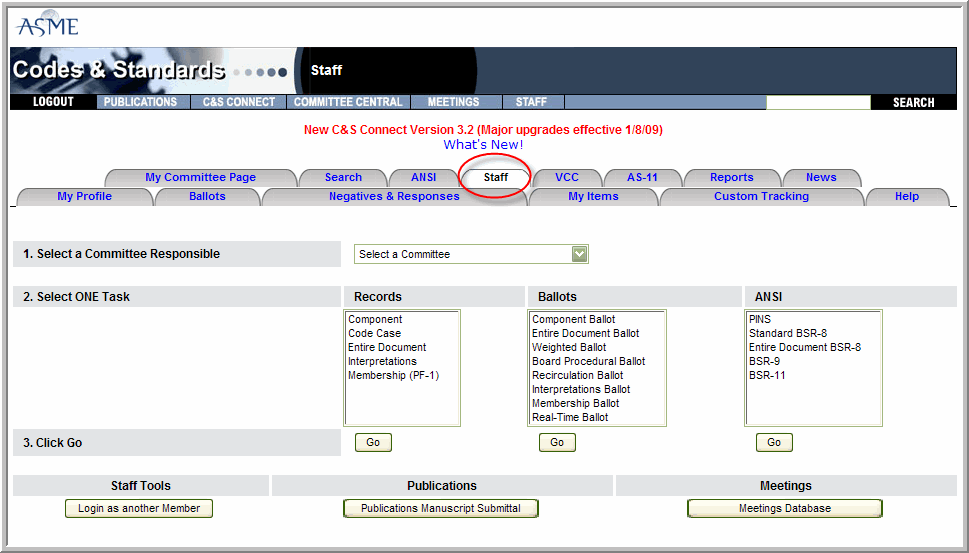969x553 pixels.
Task: Select Component in the Records list
Action: tap(375, 319)
